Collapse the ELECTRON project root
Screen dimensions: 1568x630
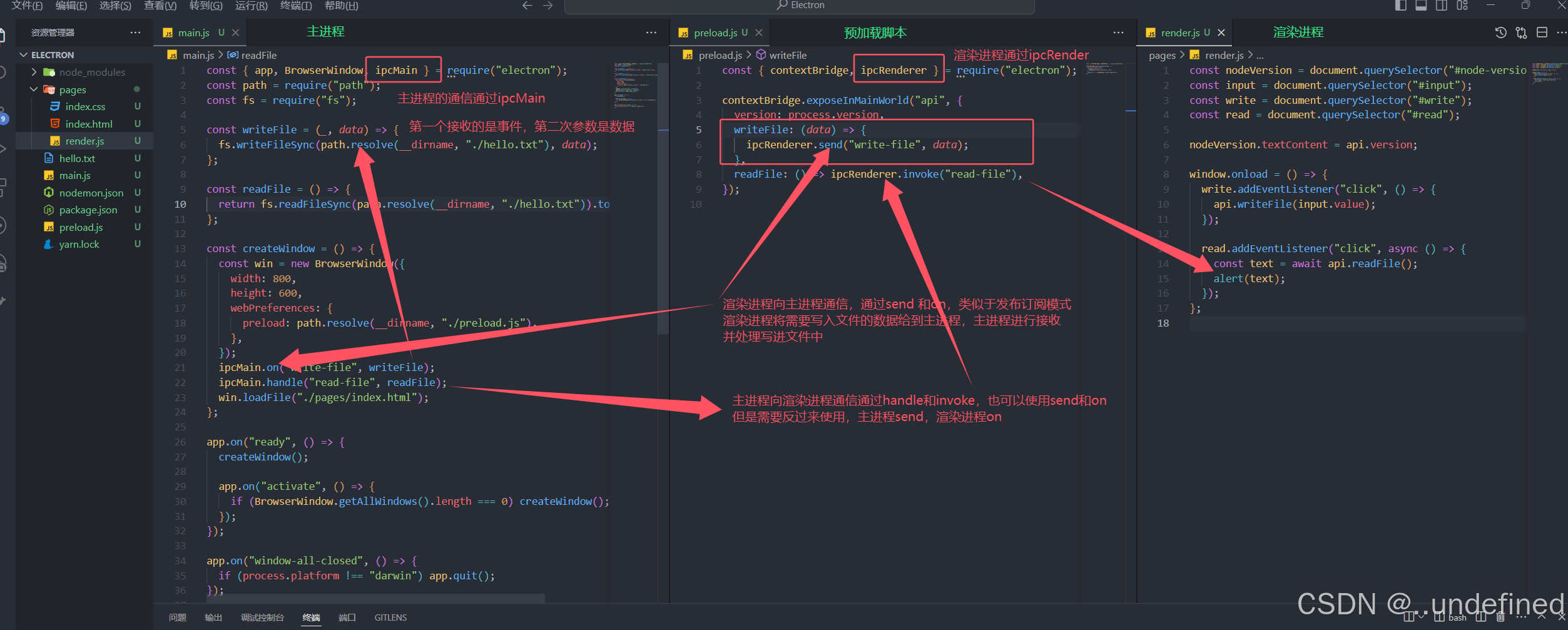(x=84, y=55)
